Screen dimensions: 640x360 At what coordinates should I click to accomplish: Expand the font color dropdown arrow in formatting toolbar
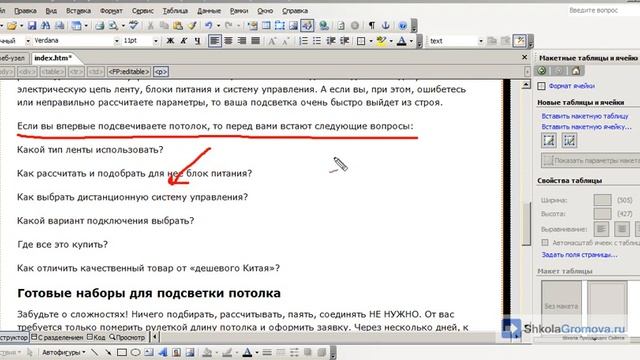[411, 41]
